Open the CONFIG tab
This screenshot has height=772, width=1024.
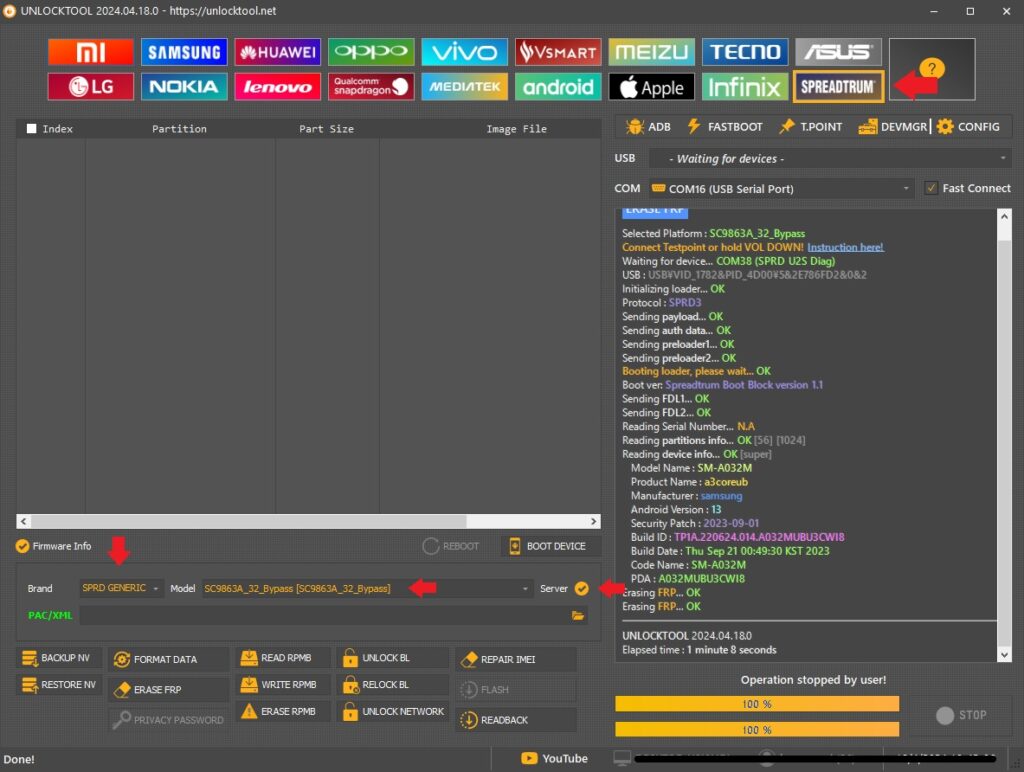pos(968,127)
